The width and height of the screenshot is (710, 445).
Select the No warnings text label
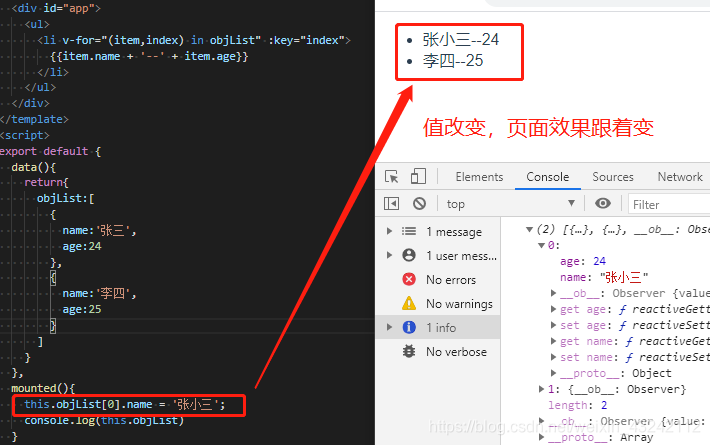coord(459,304)
